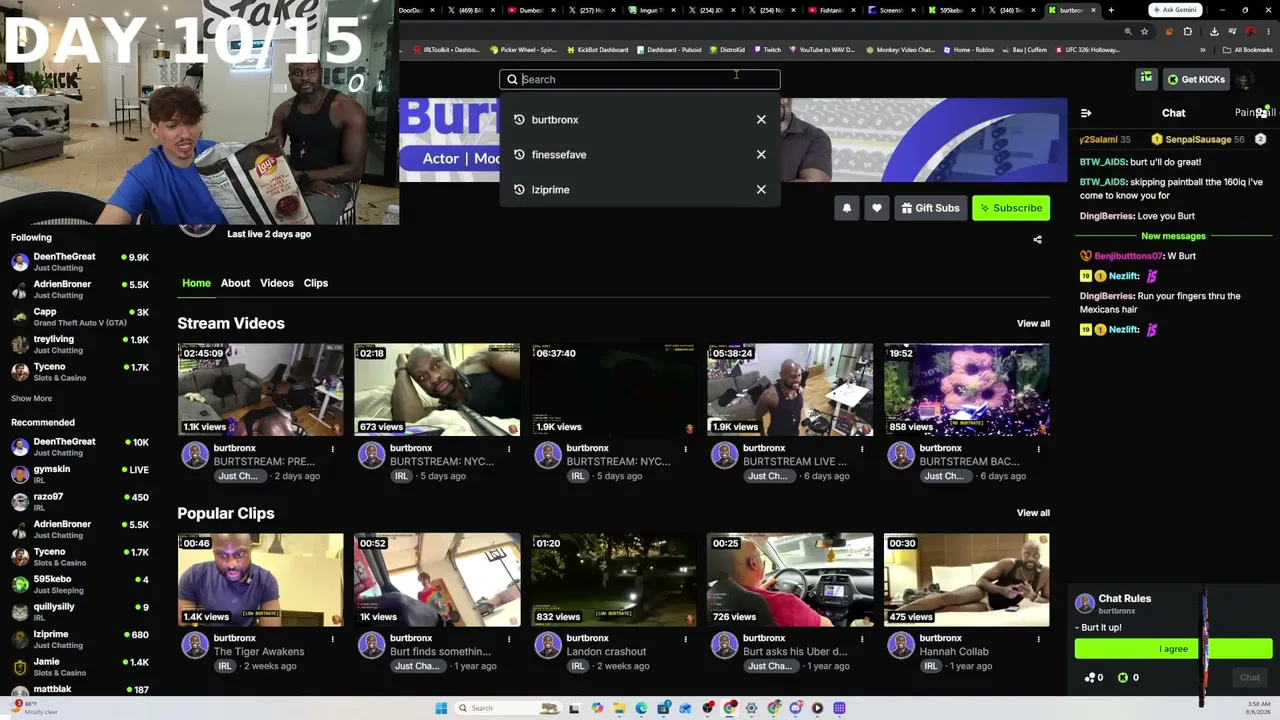View all Stream Videos
Viewport: 1280px width, 720px height.
1033,324
